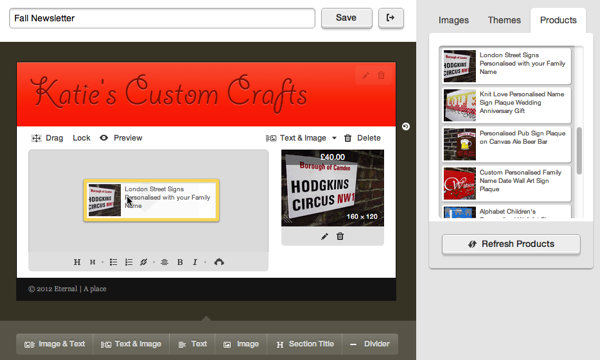Select Personalised Pub Sign Plaque product
Viewport: 600px width, 360px height.
pos(507,144)
